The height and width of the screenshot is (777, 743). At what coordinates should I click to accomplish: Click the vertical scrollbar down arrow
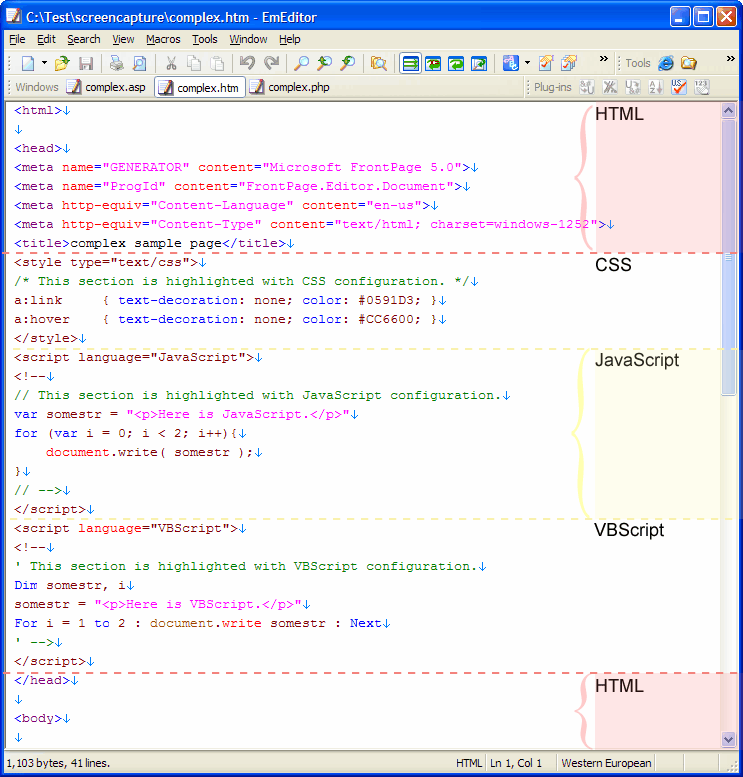click(x=728, y=739)
